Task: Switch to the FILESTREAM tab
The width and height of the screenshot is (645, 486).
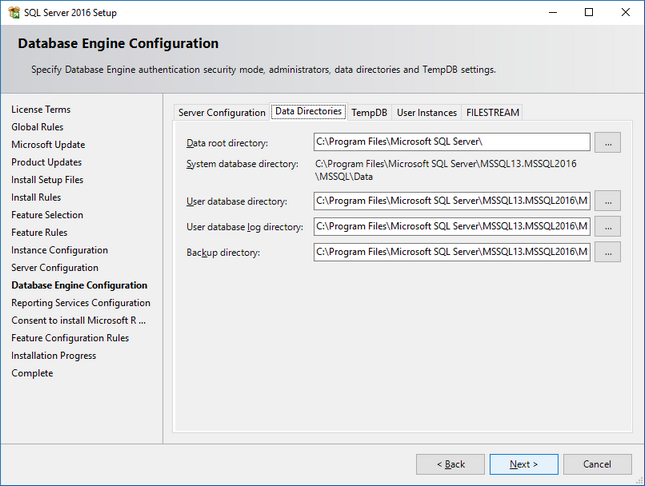Action: [492, 112]
